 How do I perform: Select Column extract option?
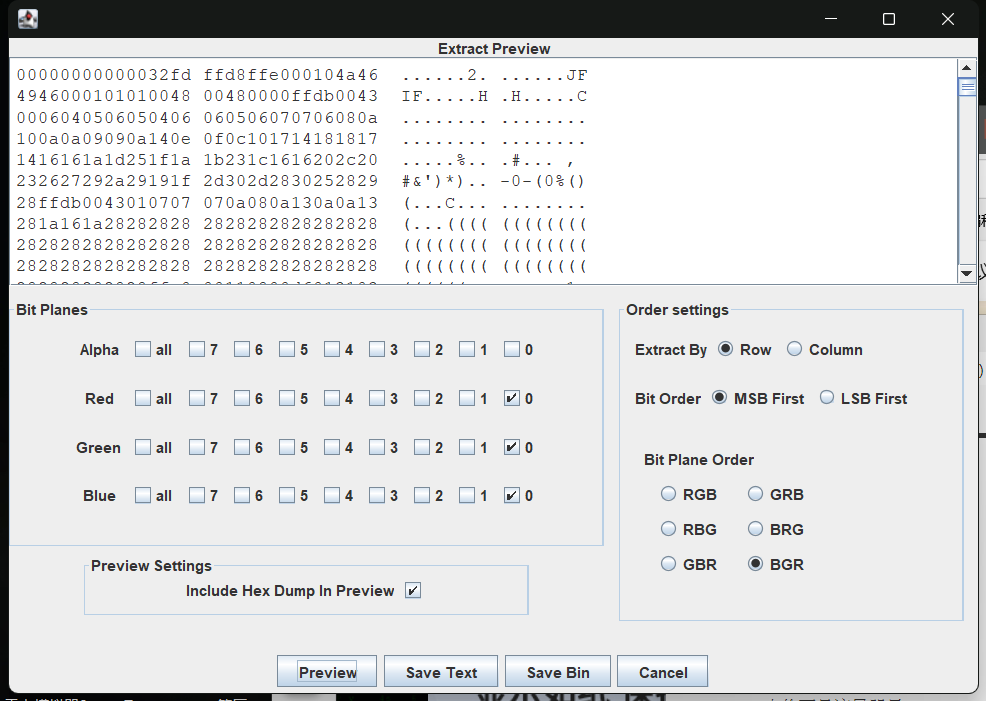pyautogui.click(x=794, y=350)
